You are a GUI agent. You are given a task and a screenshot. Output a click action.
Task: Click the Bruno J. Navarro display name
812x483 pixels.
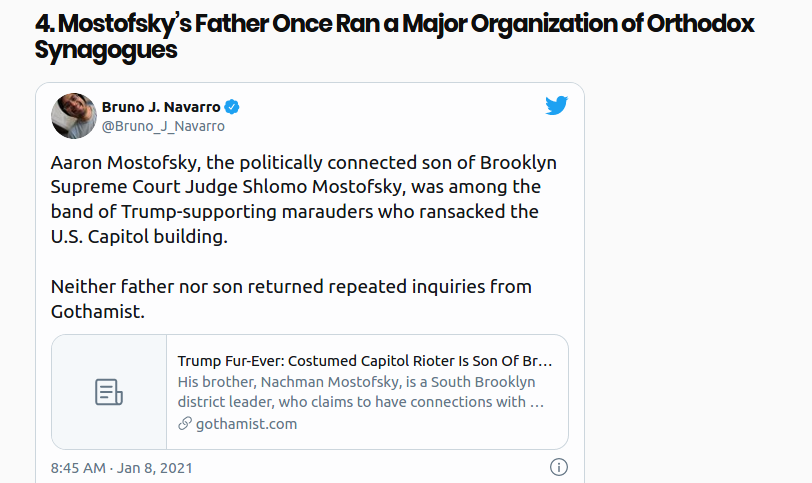tap(161, 107)
